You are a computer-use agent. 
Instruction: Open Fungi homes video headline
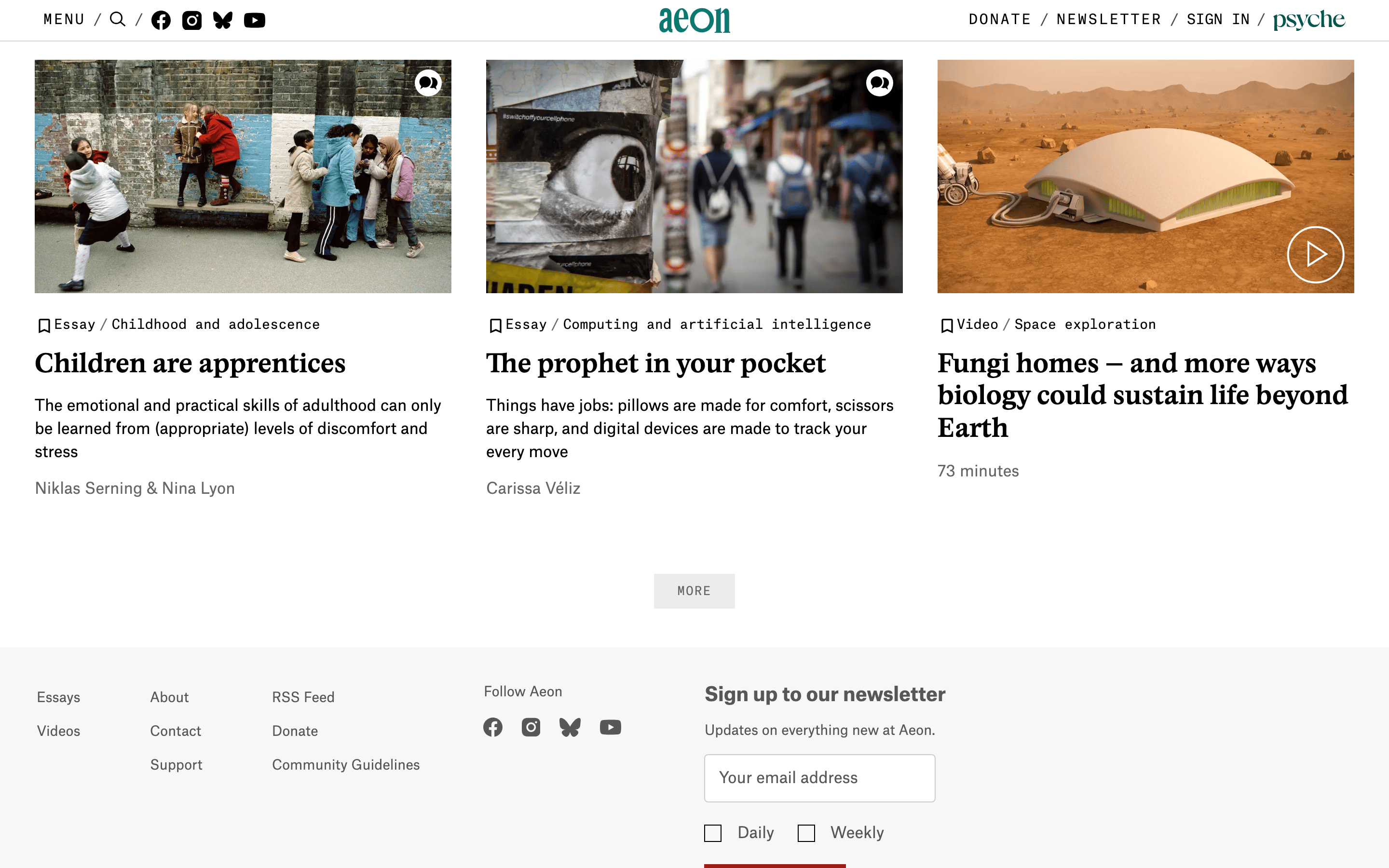click(1142, 395)
